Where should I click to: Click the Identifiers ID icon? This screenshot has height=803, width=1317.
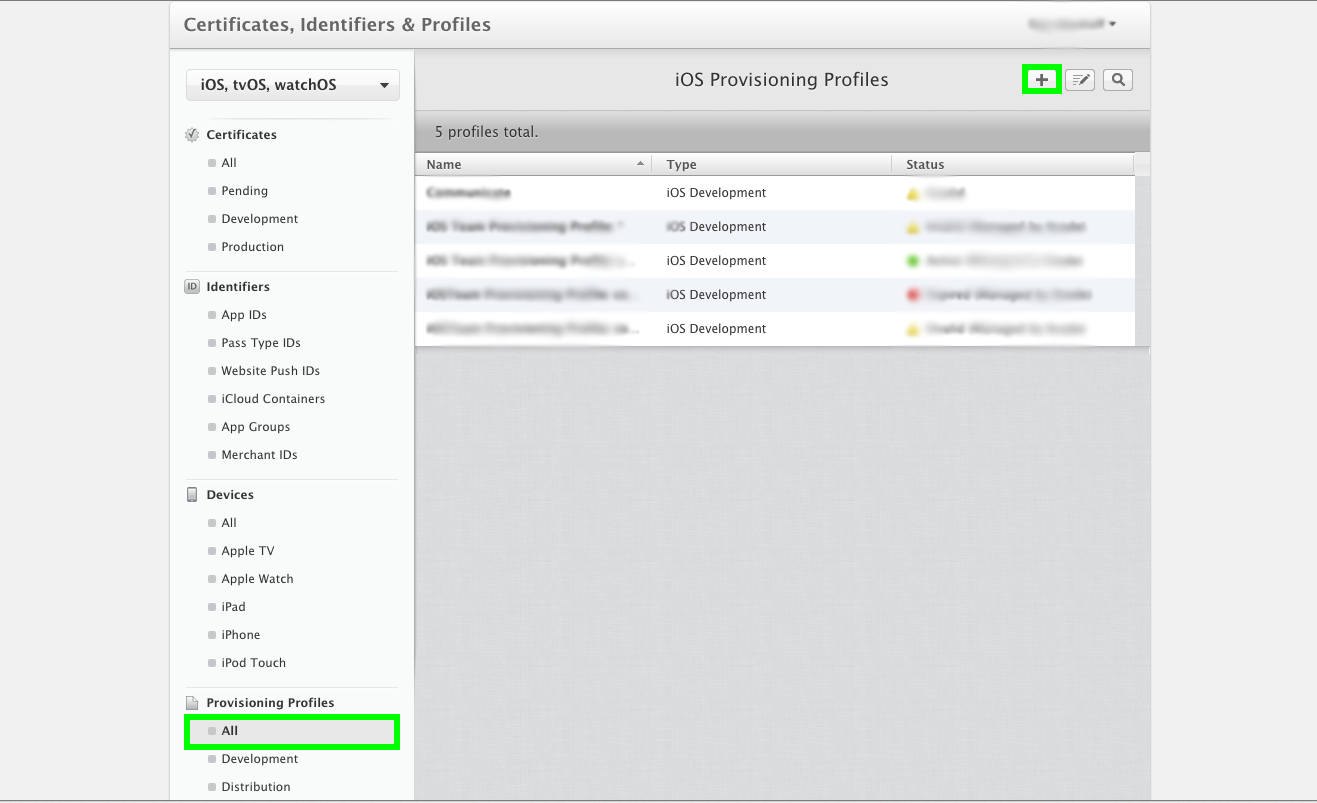(x=192, y=287)
